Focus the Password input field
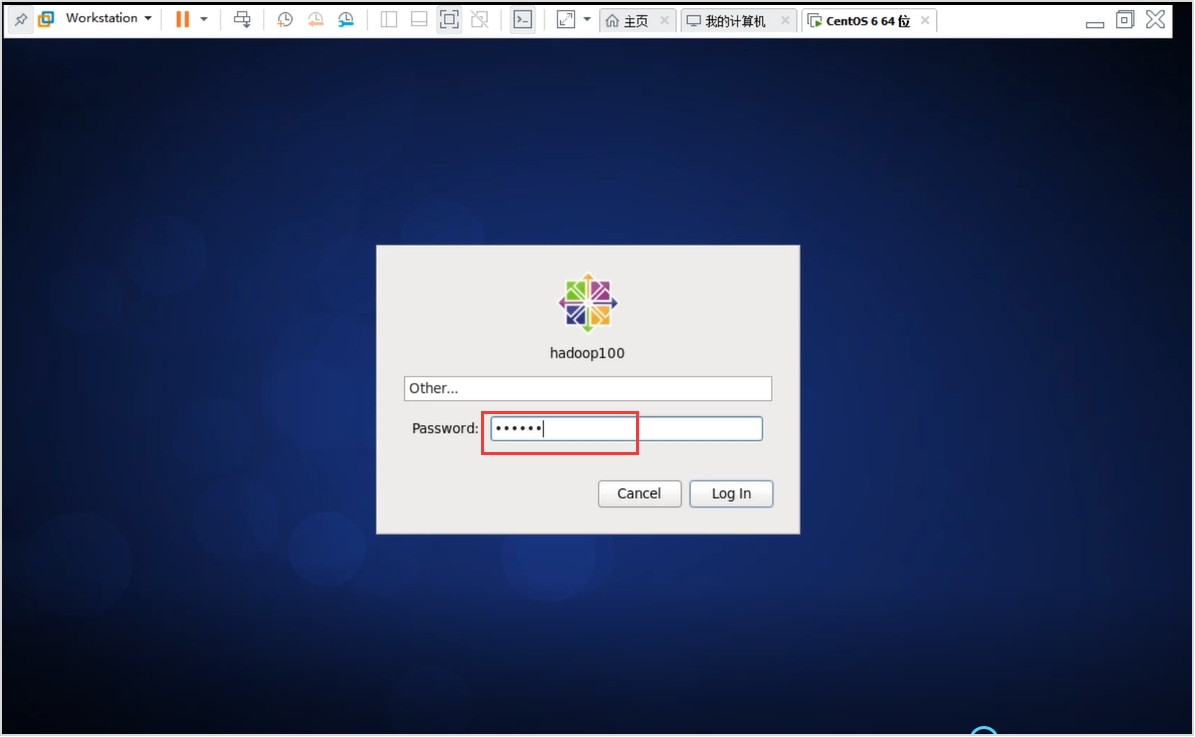1195x737 pixels. tap(626, 428)
